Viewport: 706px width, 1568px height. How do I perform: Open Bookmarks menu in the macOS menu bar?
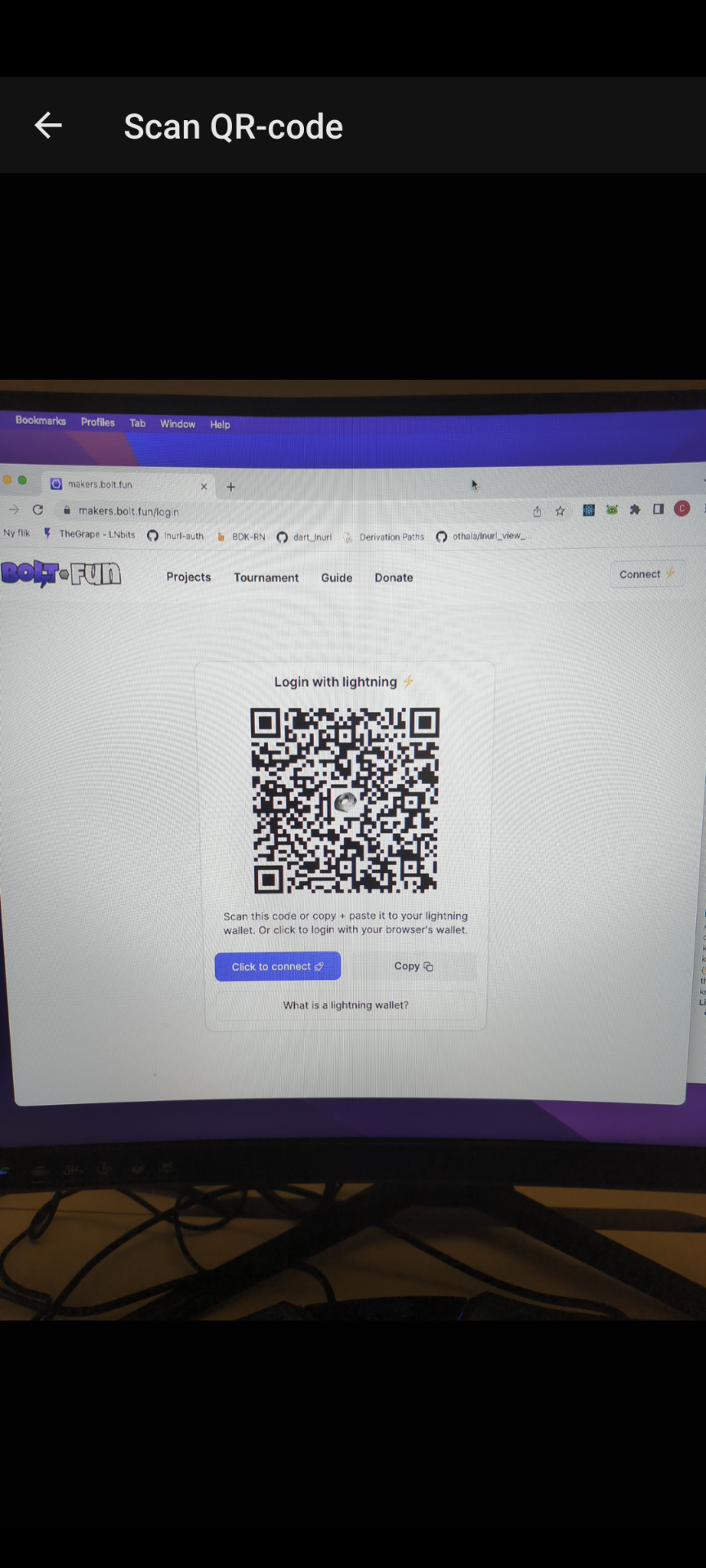click(x=40, y=421)
